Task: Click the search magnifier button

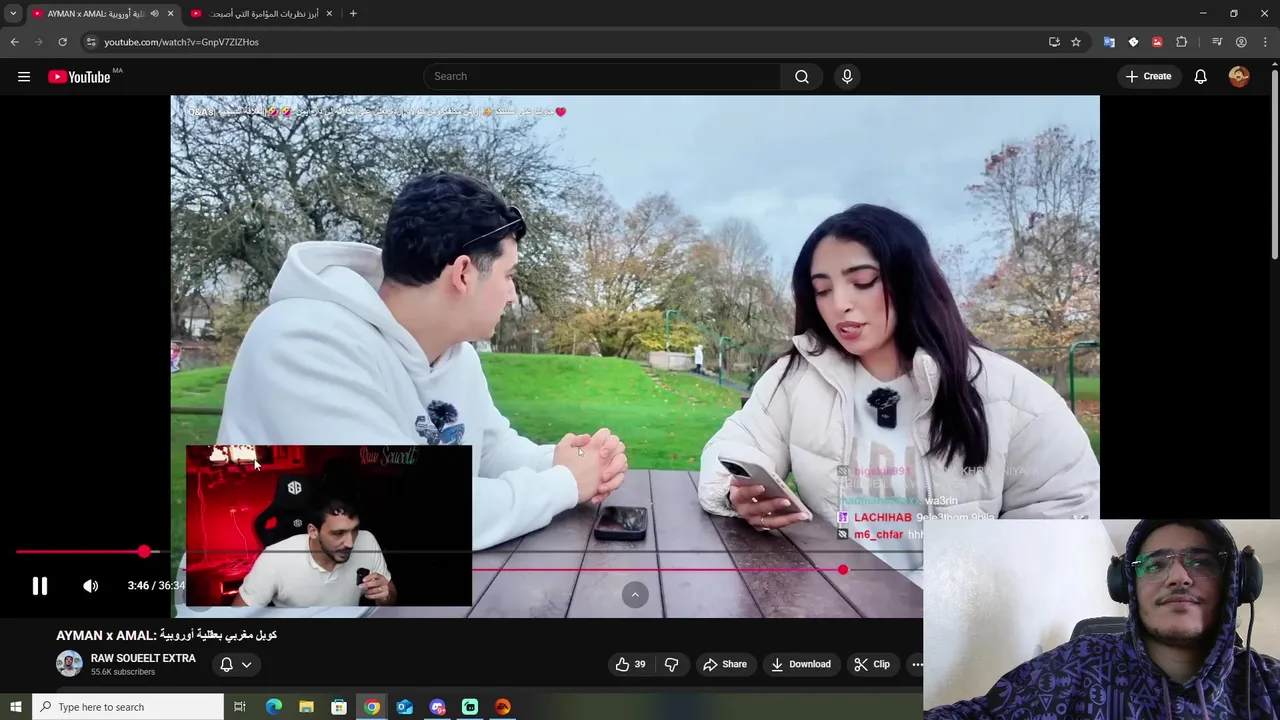Action: pyautogui.click(x=802, y=77)
